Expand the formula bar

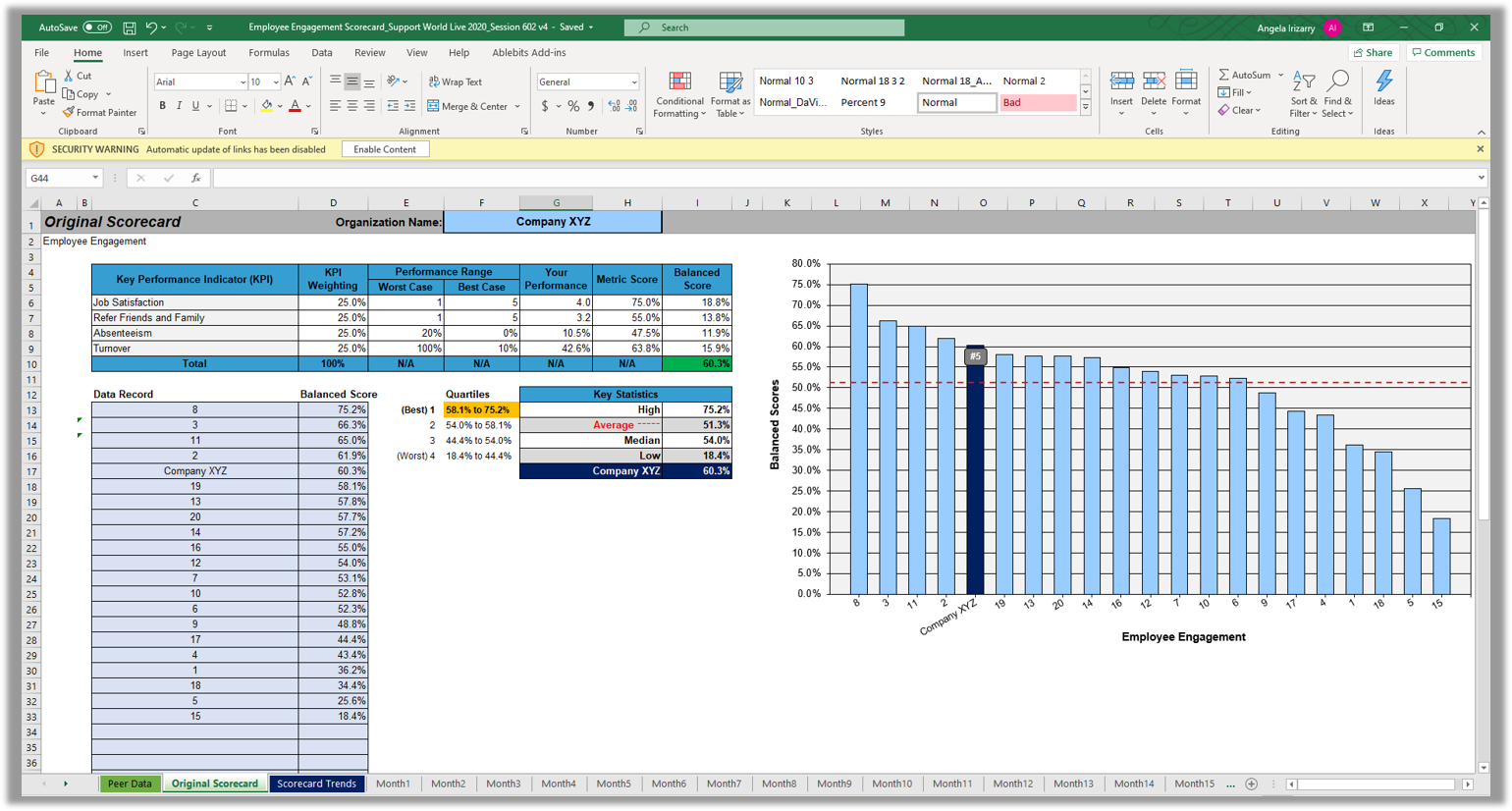1481,178
